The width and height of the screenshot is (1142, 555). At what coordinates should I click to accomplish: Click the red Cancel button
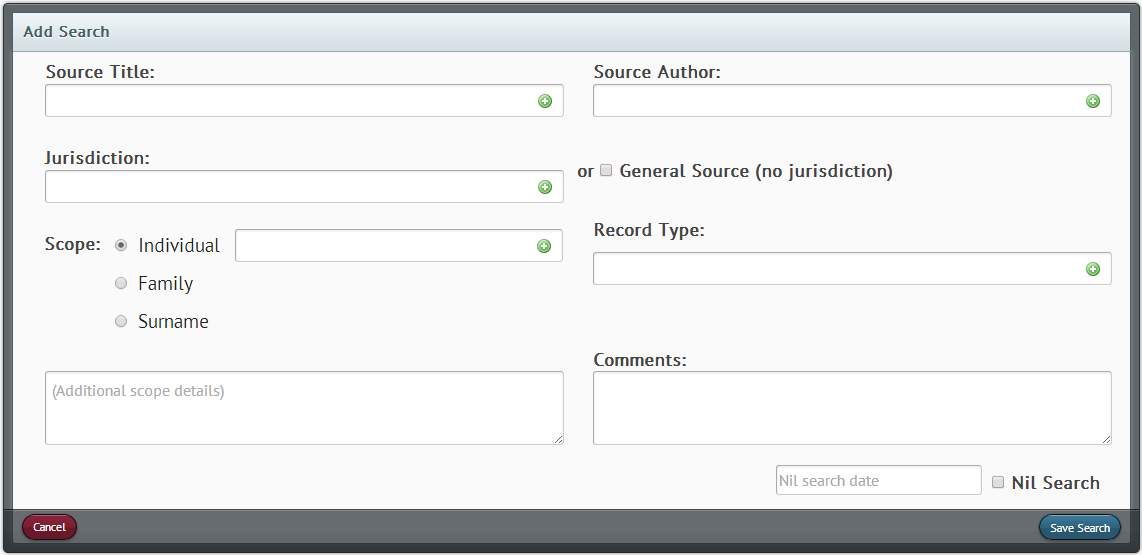pyautogui.click(x=50, y=527)
